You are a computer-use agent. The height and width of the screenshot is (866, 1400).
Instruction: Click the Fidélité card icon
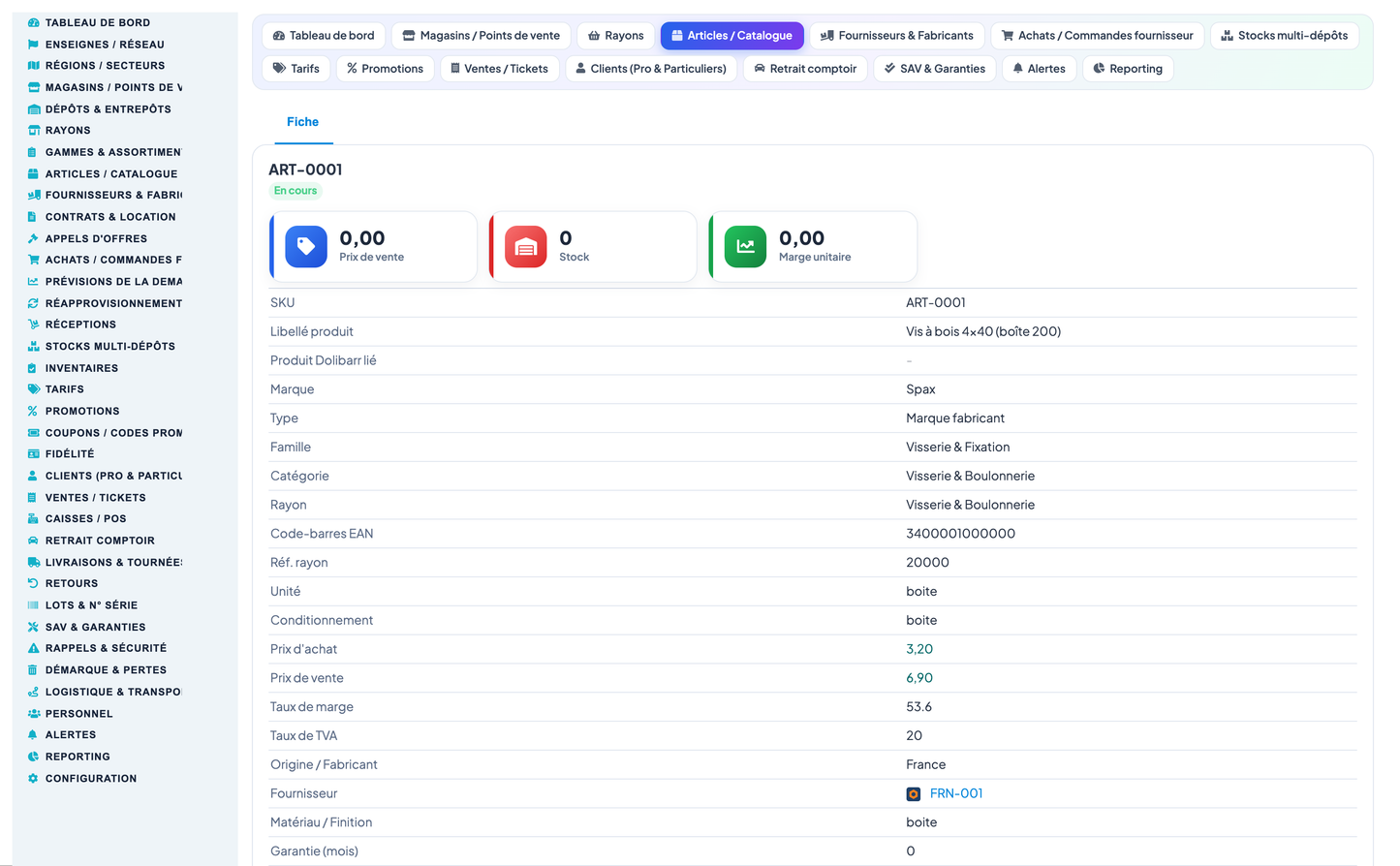pyautogui.click(x=34, y=453)
